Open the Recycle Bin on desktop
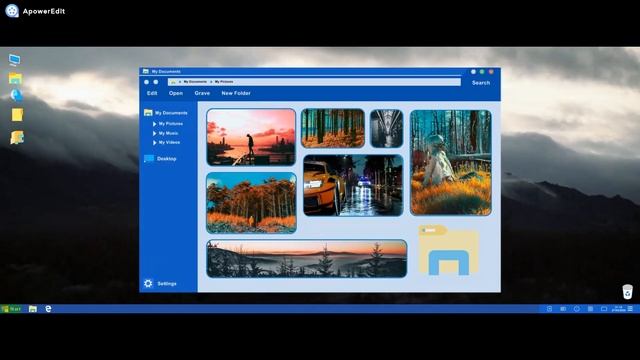This screenshot has width=640, height=360. click(627, 291)
